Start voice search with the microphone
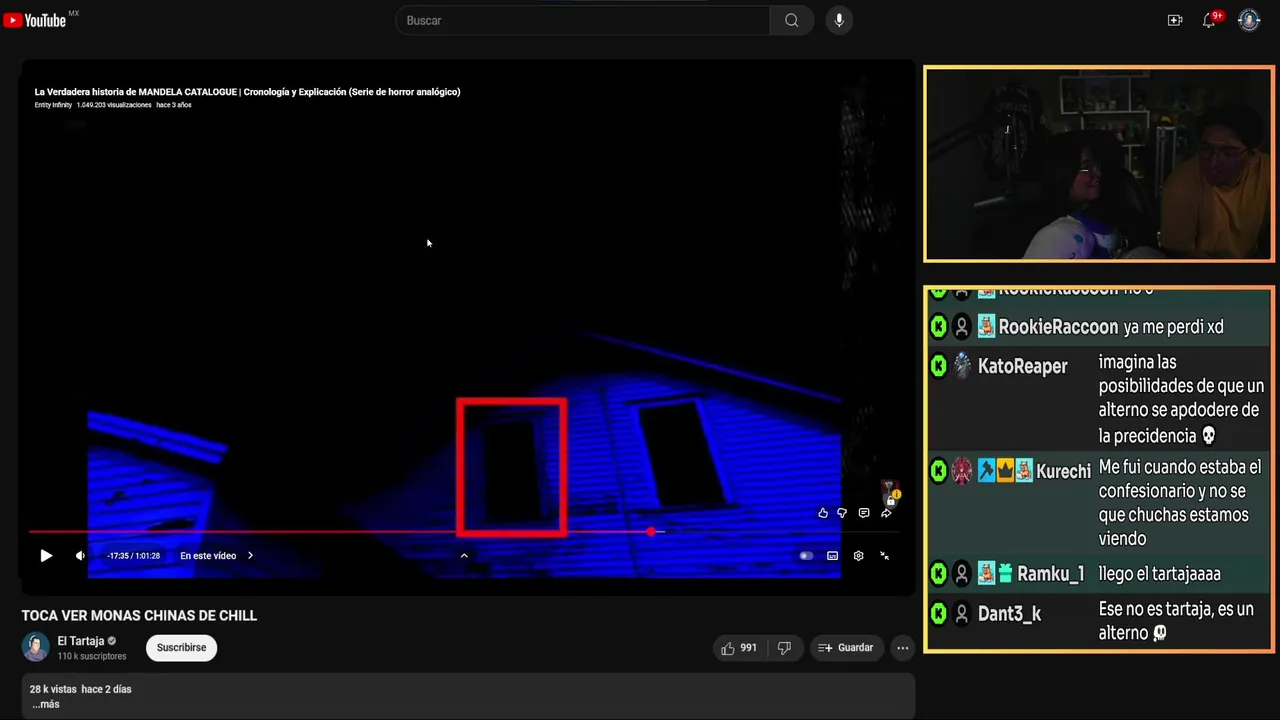 click(x=839, y=20)
